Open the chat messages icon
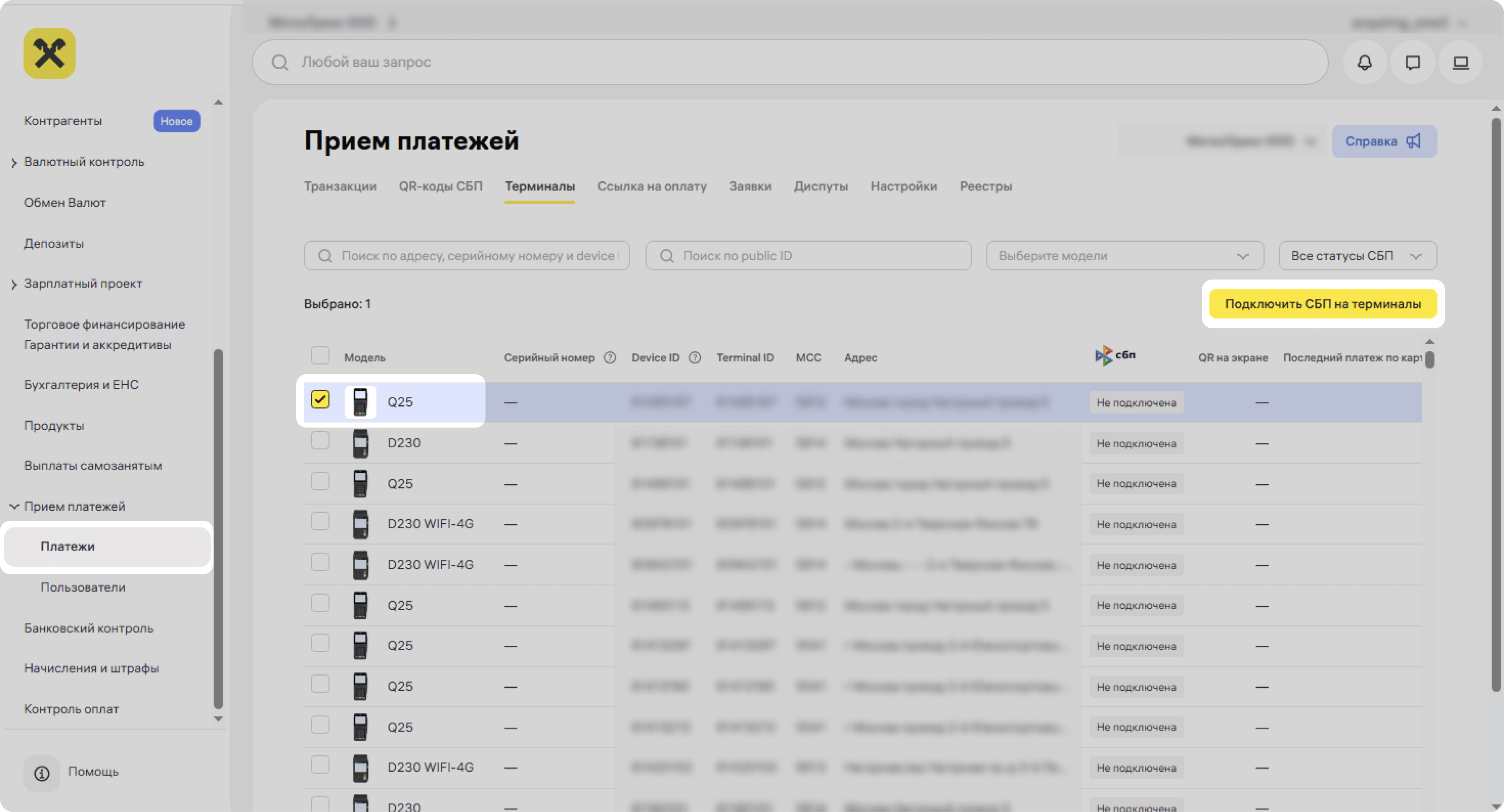 coord(1413,63)
